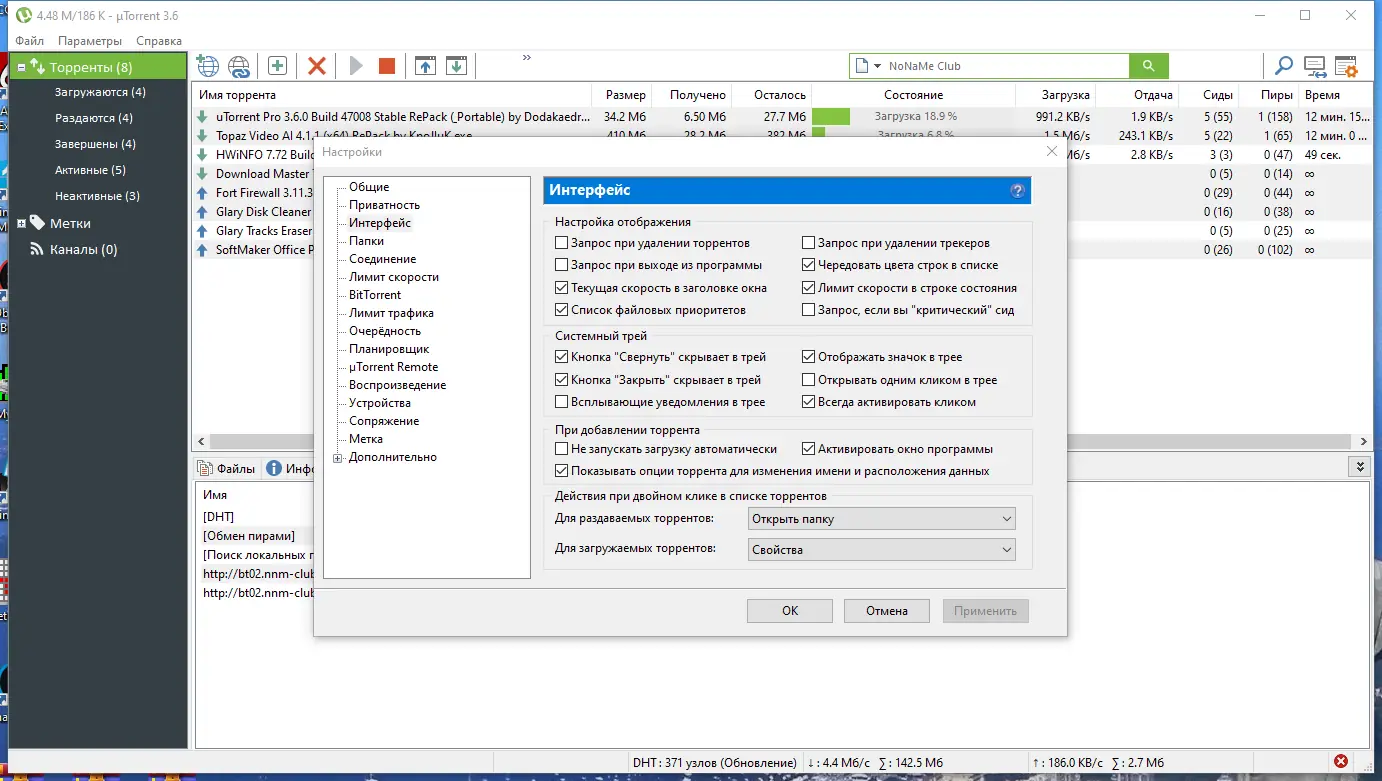1382x781 pixels.
Task: Open "Для раздаваемых торрентов" dropdown
Action: (882, 519)
